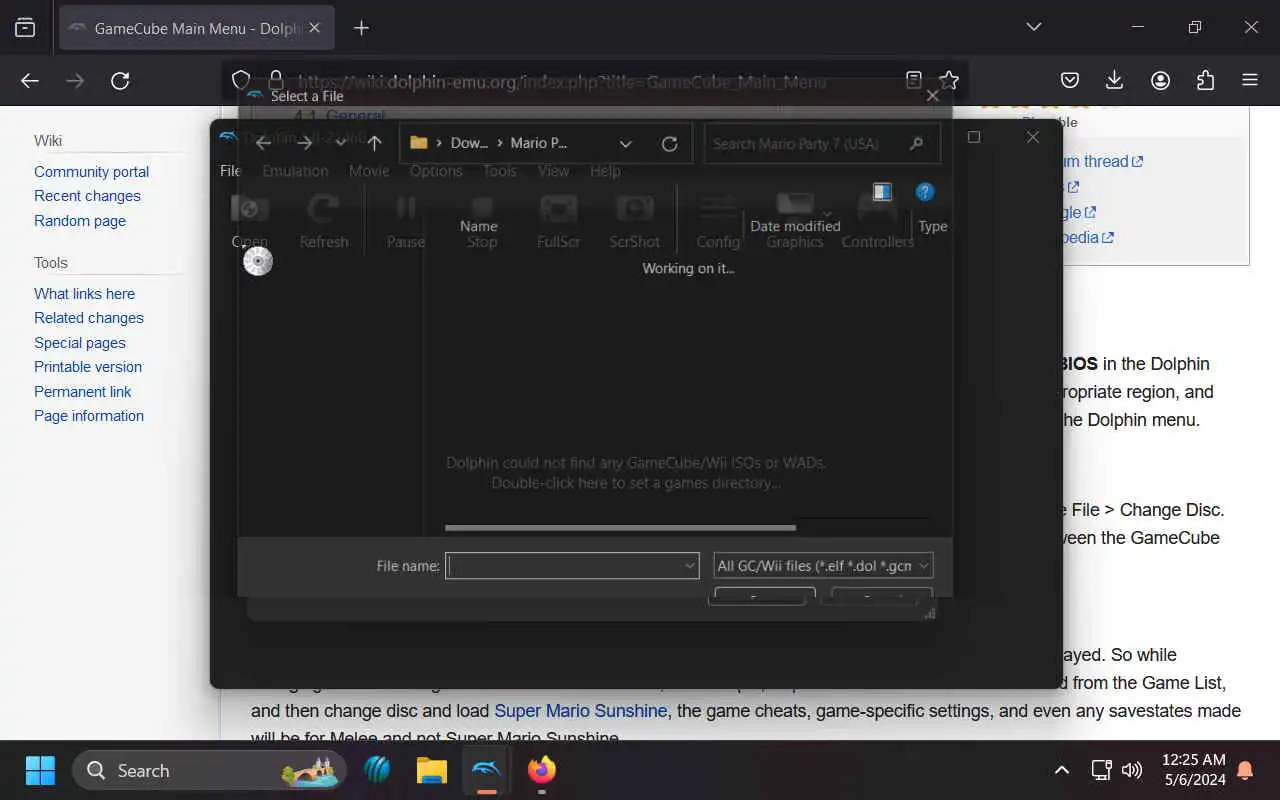Open File menu in Dolphin window
Image resolution: width=1280 pixels, height=800 pixels.
230,171
